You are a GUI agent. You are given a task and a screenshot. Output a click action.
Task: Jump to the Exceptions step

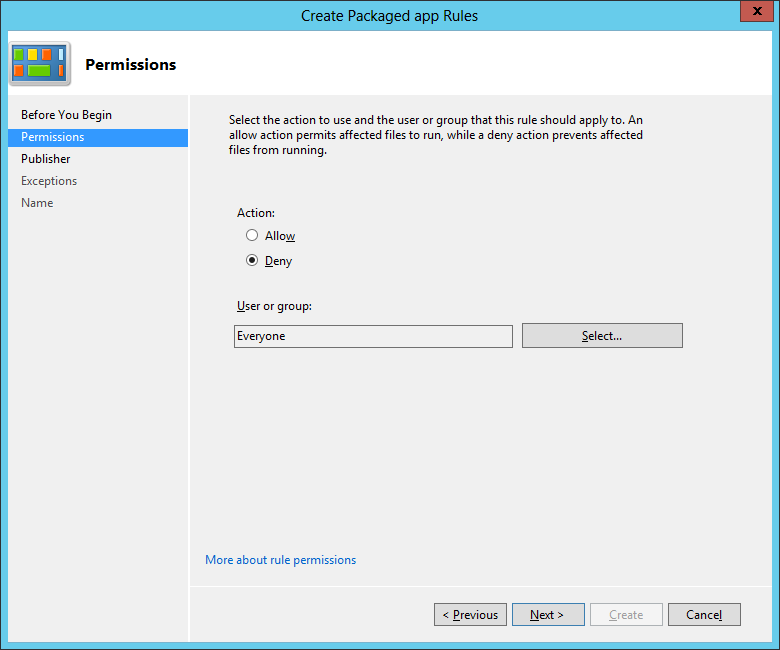coord(49,181)
